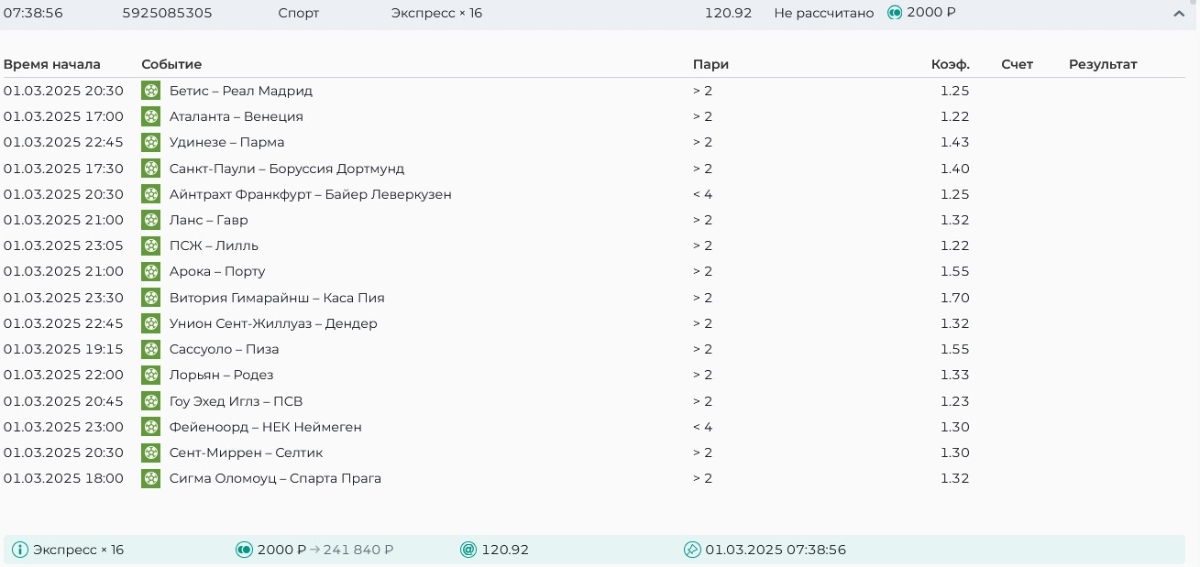The image size is (1200, 567).
Task: Click the stake coin icon in the footer bar
Action: click(243, 550)
